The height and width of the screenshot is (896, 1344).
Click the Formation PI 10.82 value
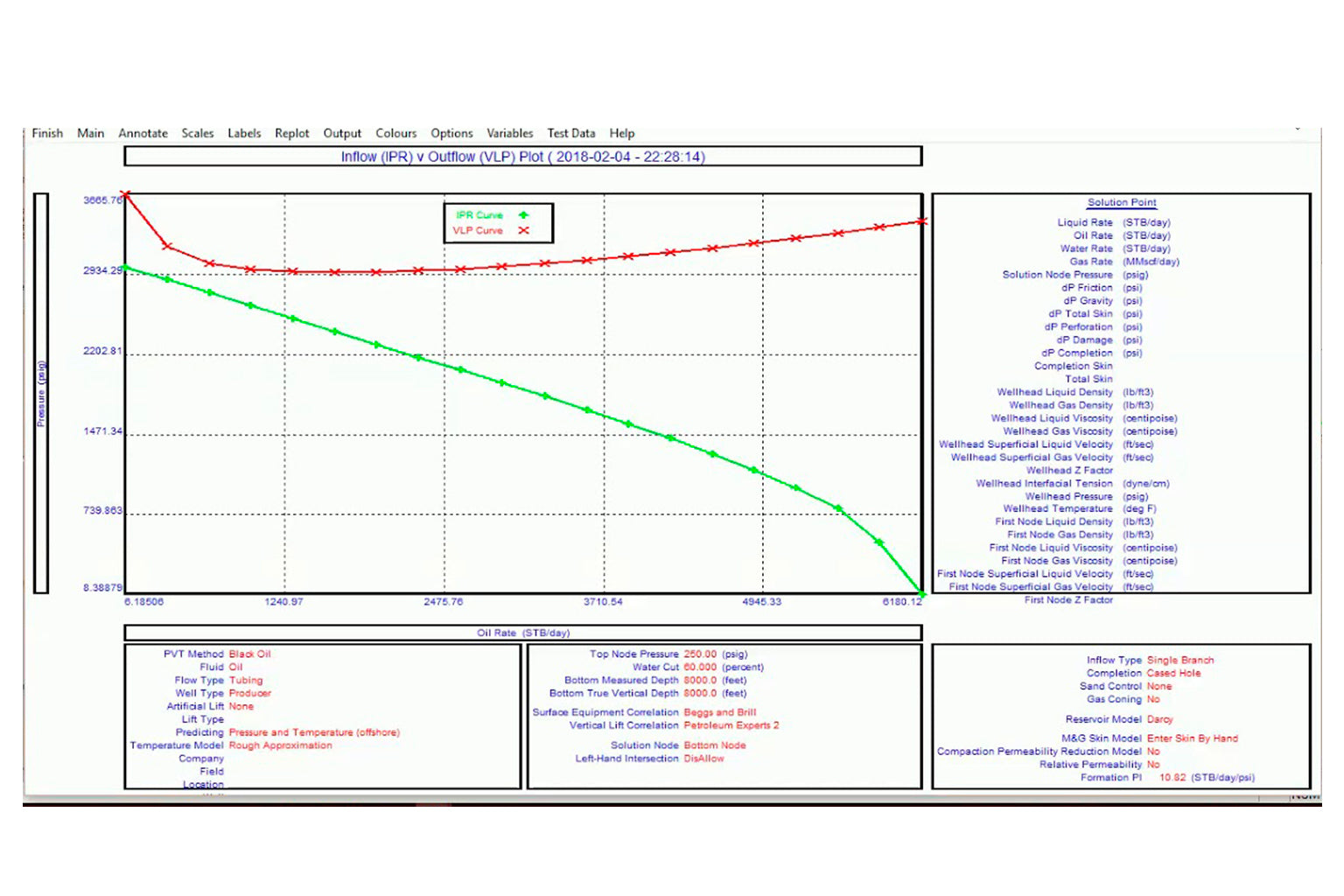coord(1172,778)
